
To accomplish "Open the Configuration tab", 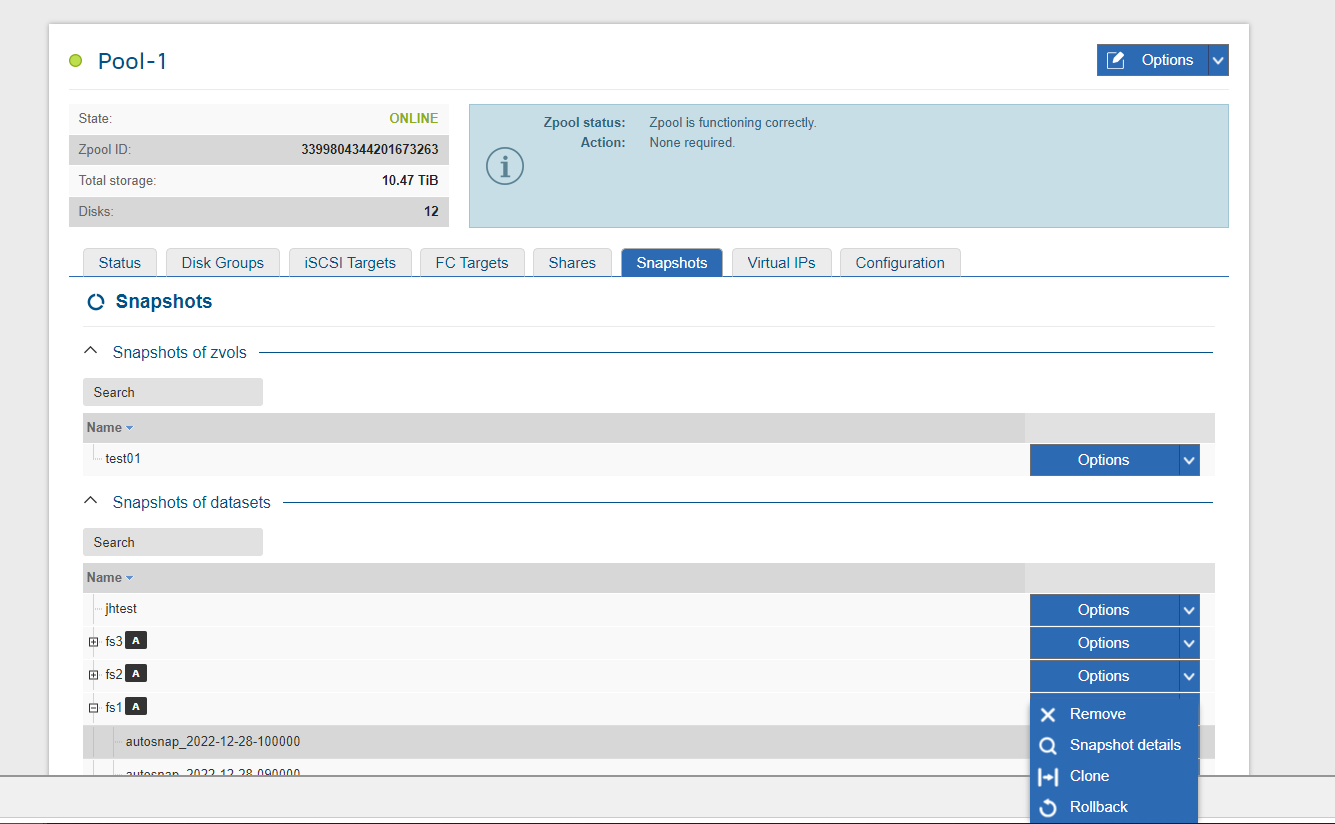I will 900,263.
